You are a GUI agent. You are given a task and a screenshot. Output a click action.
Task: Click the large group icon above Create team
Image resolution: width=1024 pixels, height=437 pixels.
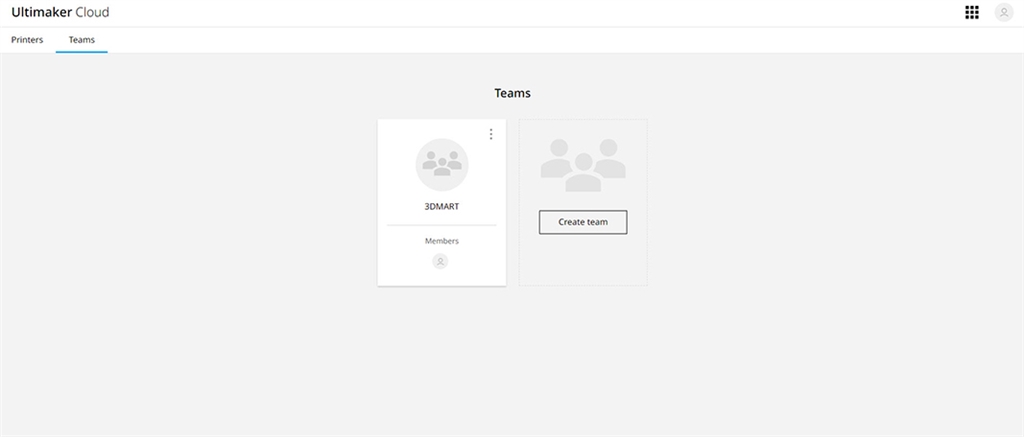583,164
